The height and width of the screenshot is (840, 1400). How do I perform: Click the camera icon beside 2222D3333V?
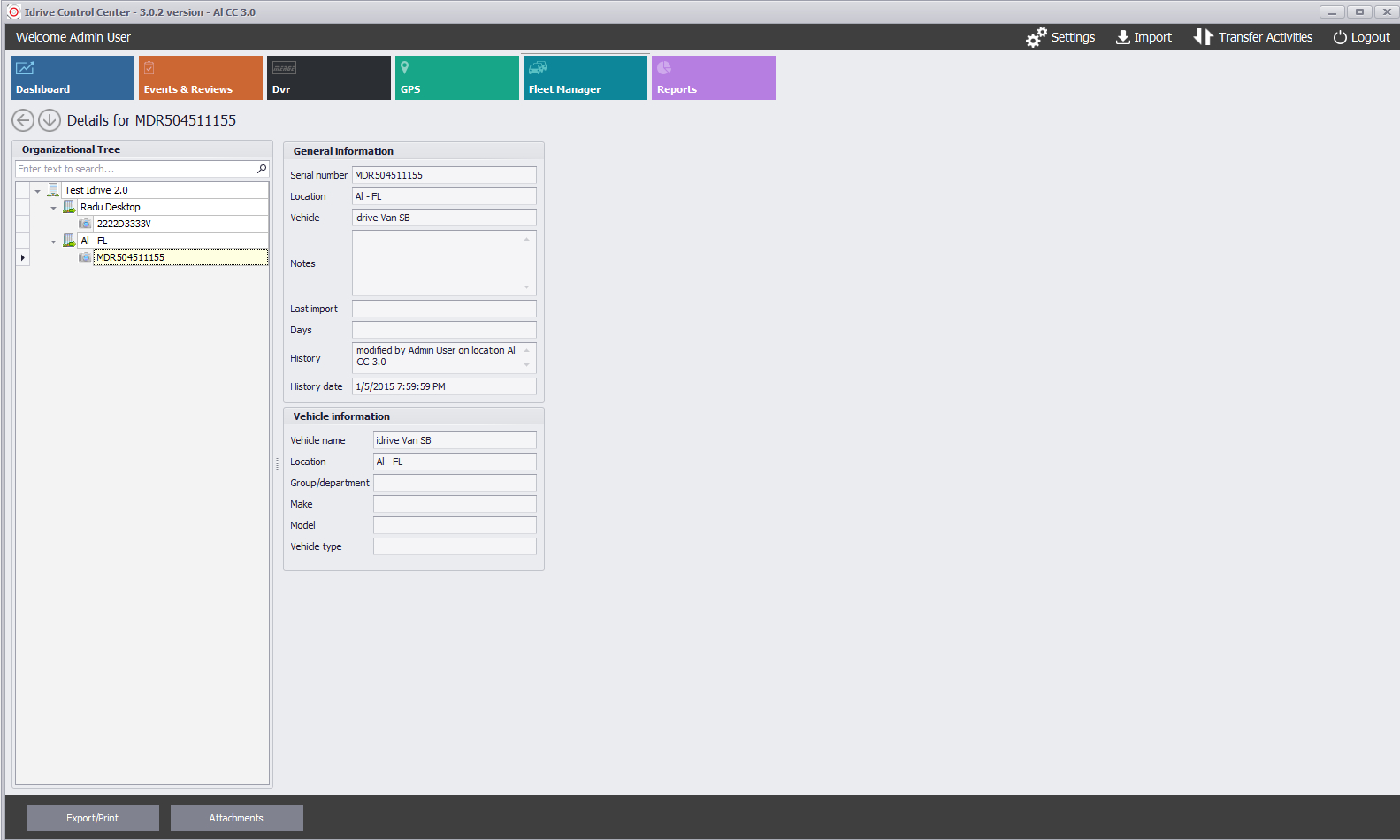tap(85, 224)
